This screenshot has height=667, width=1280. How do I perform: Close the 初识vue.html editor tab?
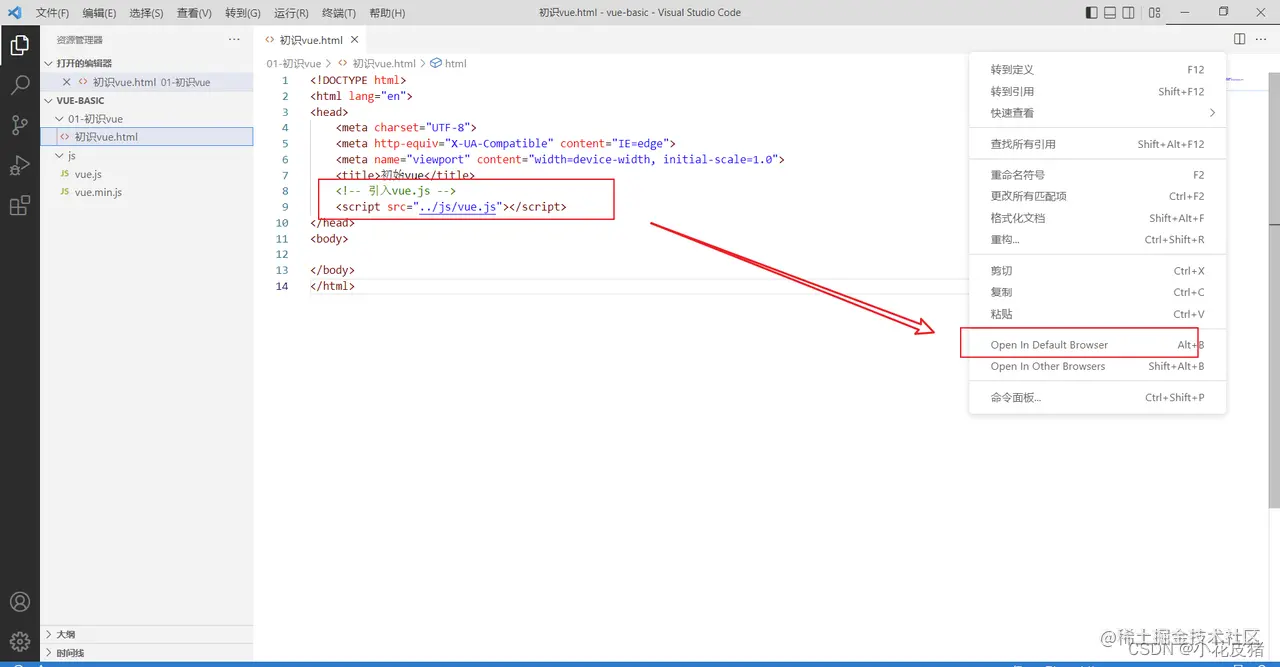354,40
